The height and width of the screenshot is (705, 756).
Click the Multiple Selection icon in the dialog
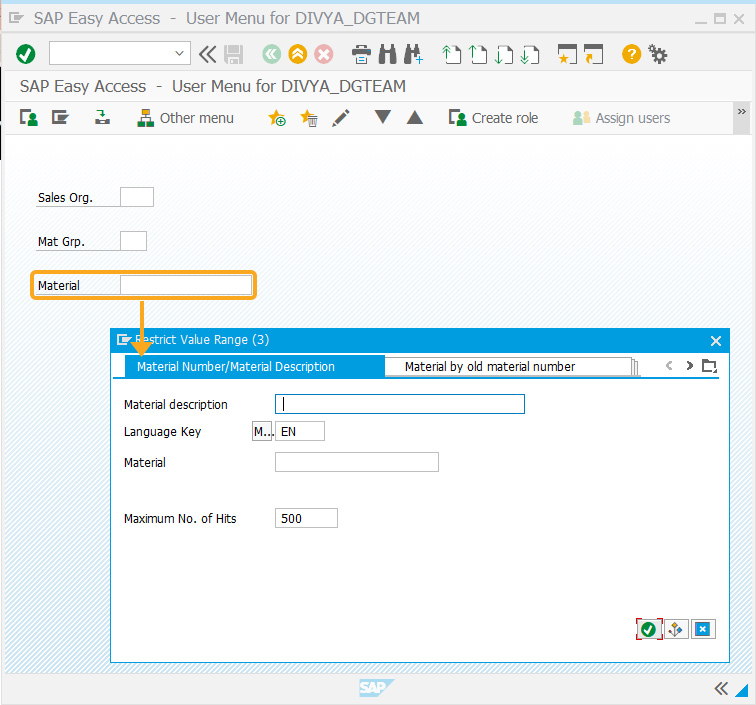click(675, 629)
